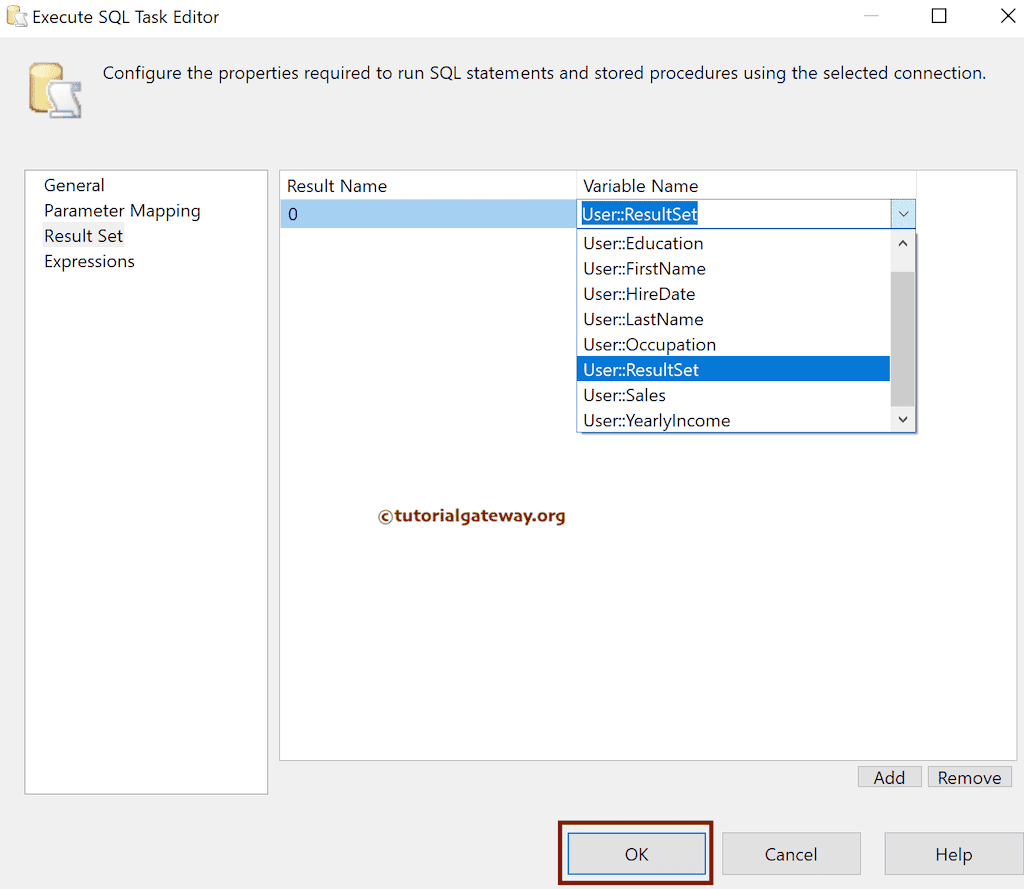Open the Expressions page

[89, 261]
